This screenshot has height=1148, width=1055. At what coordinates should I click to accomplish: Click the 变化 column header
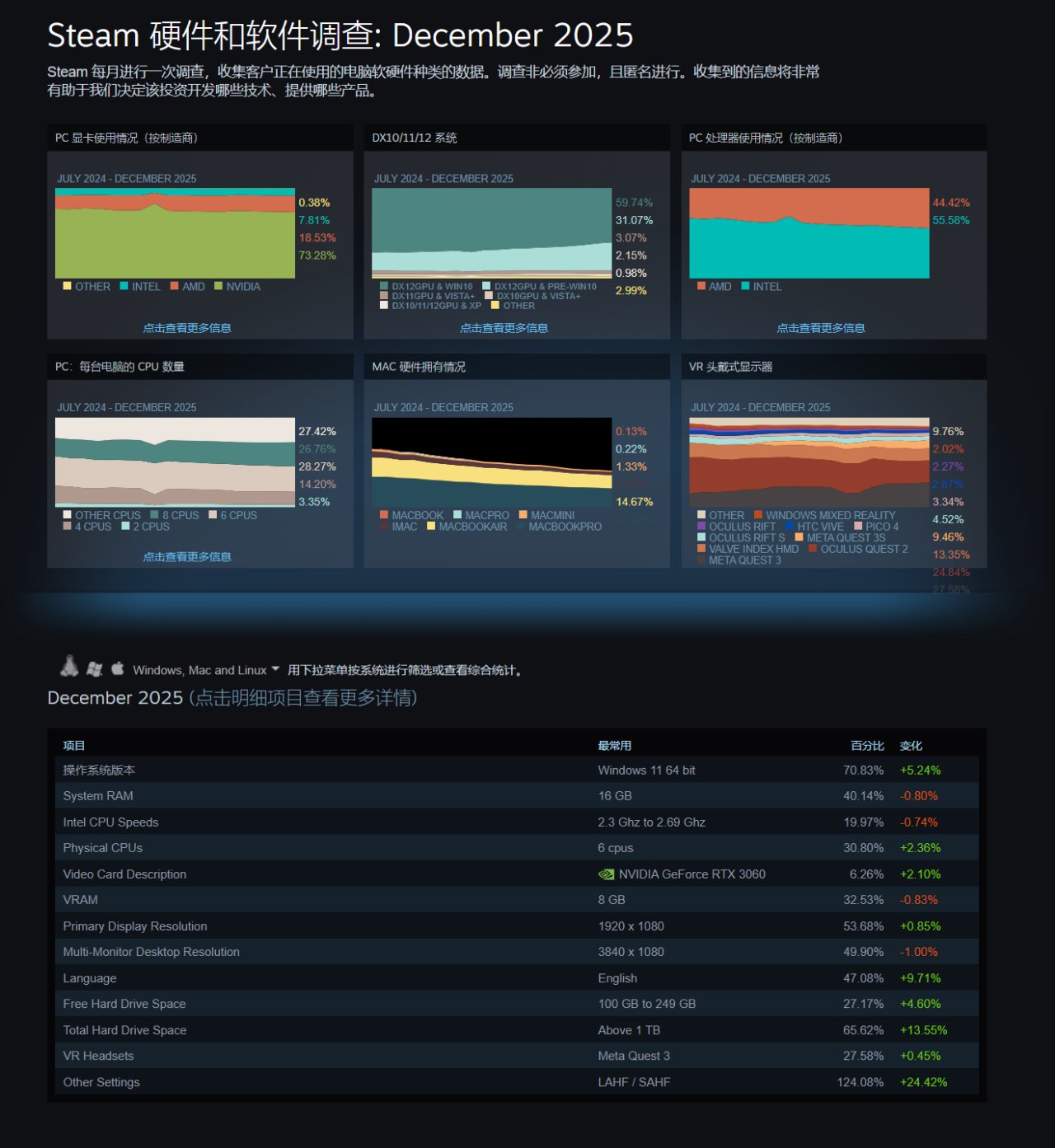(911, 746)
